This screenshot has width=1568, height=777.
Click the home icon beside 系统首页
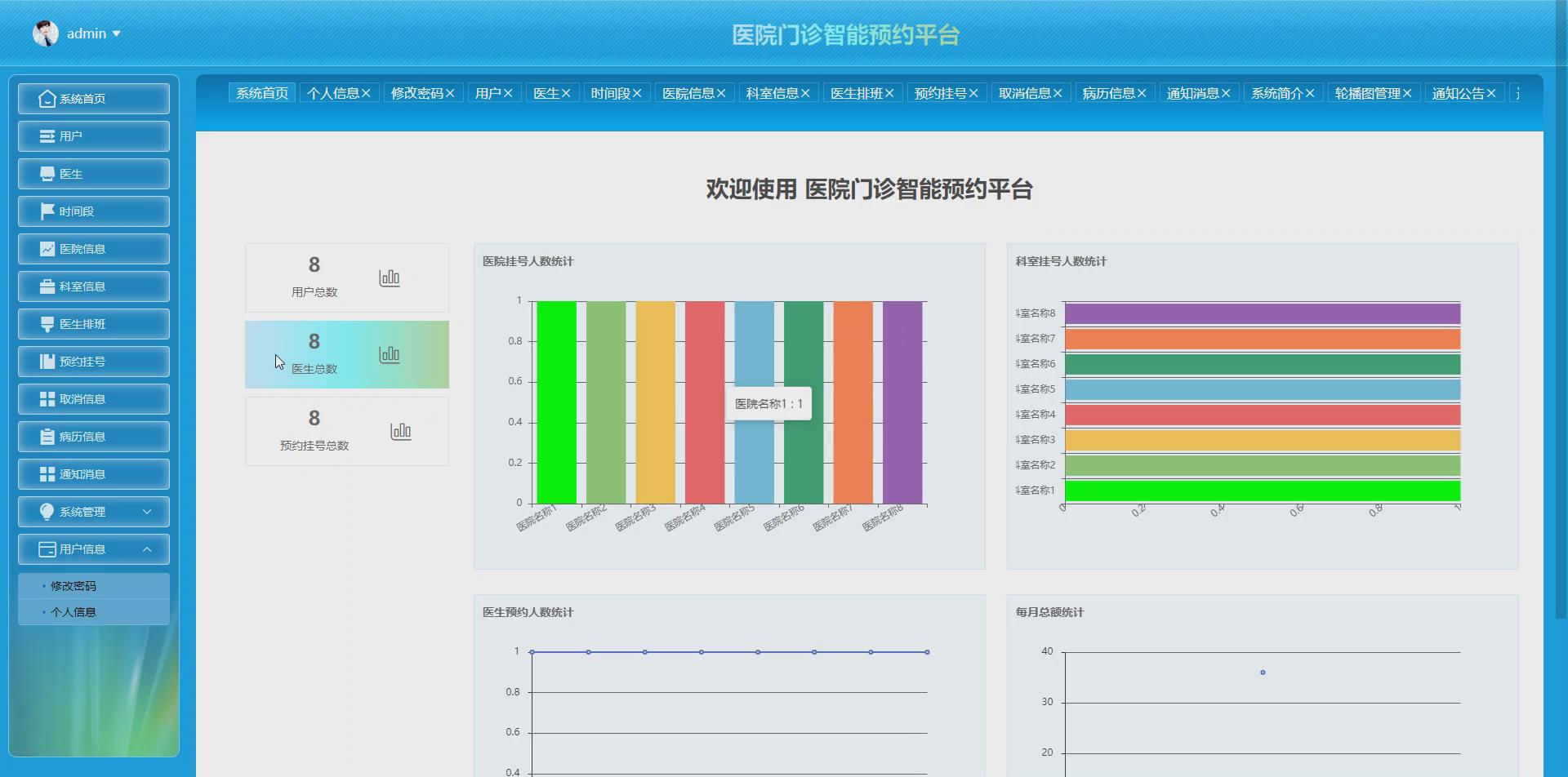tap(47, 99)
